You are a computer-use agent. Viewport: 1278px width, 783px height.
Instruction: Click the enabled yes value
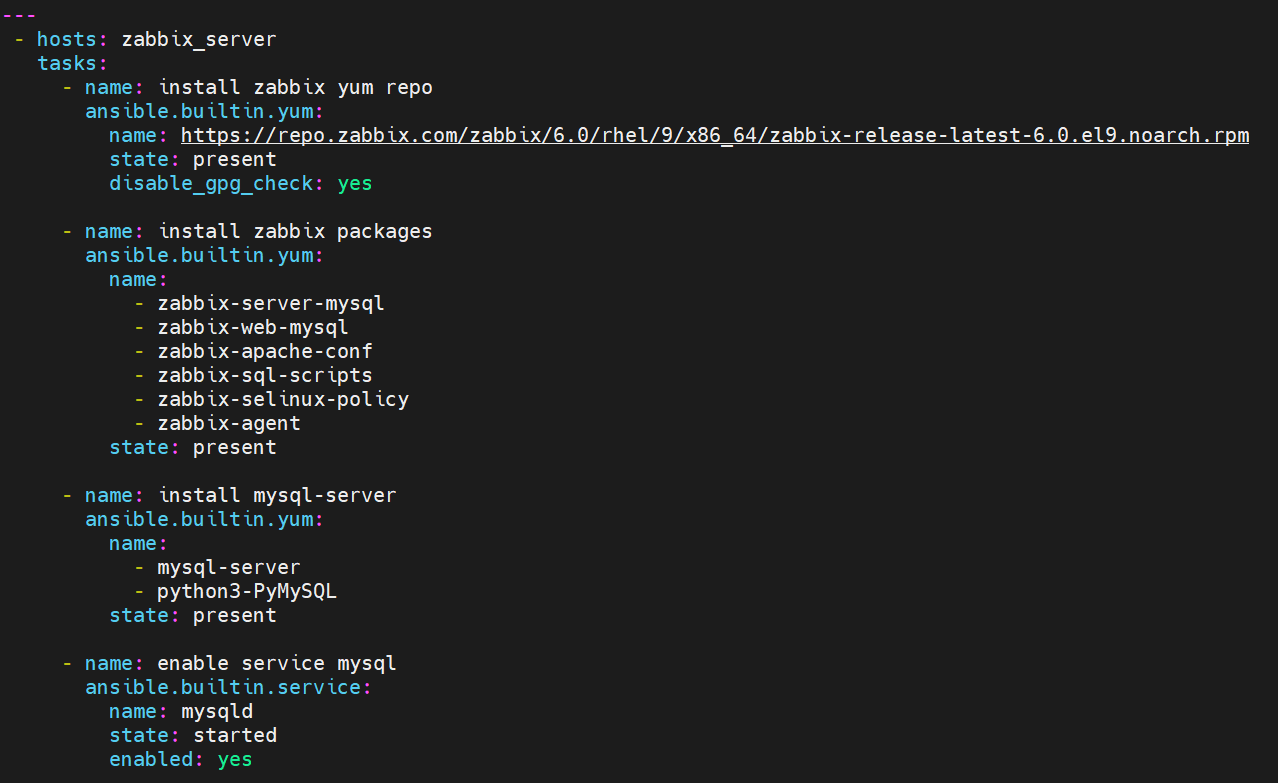(235, 760)
